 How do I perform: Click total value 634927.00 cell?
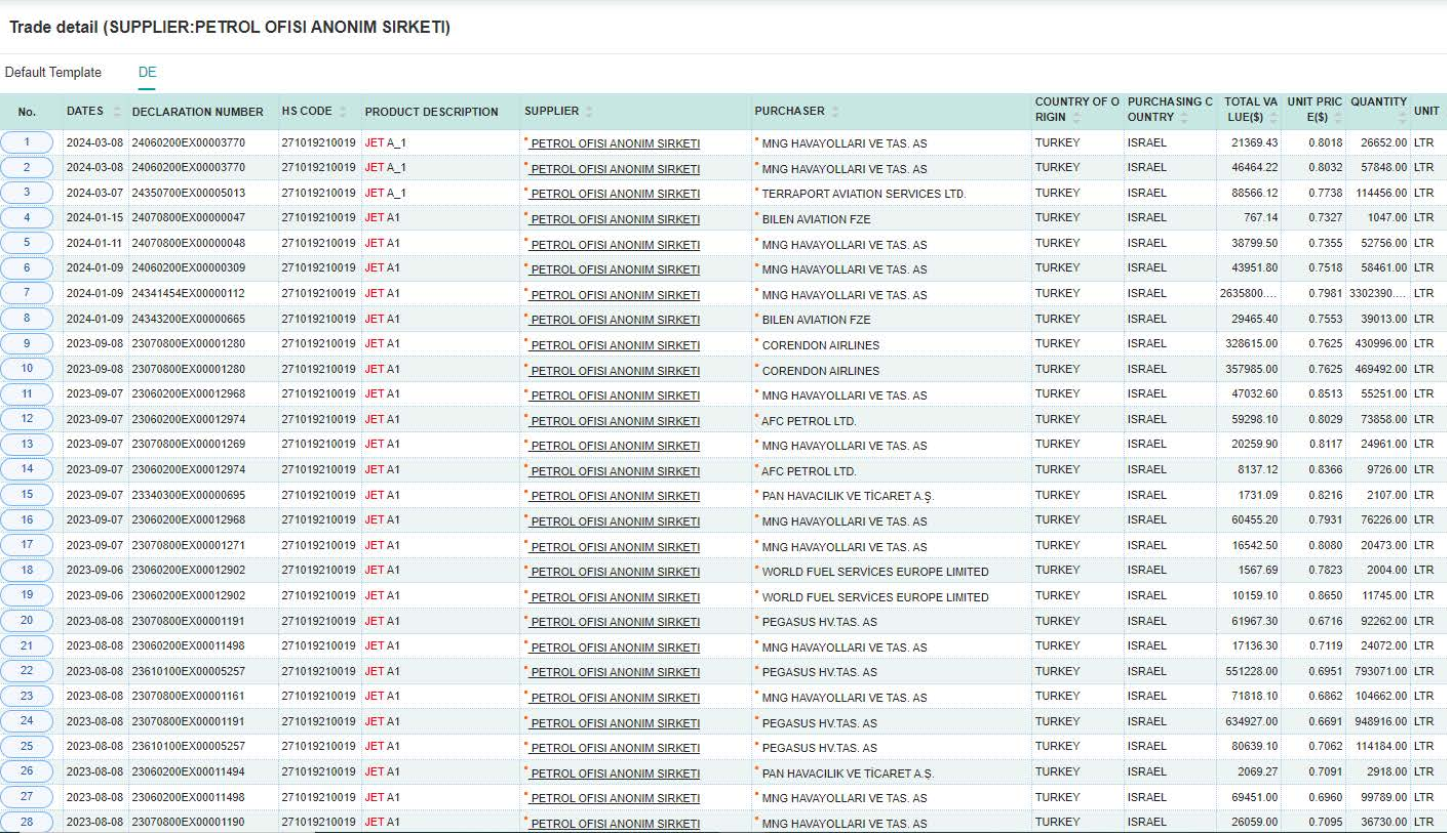1251,721
